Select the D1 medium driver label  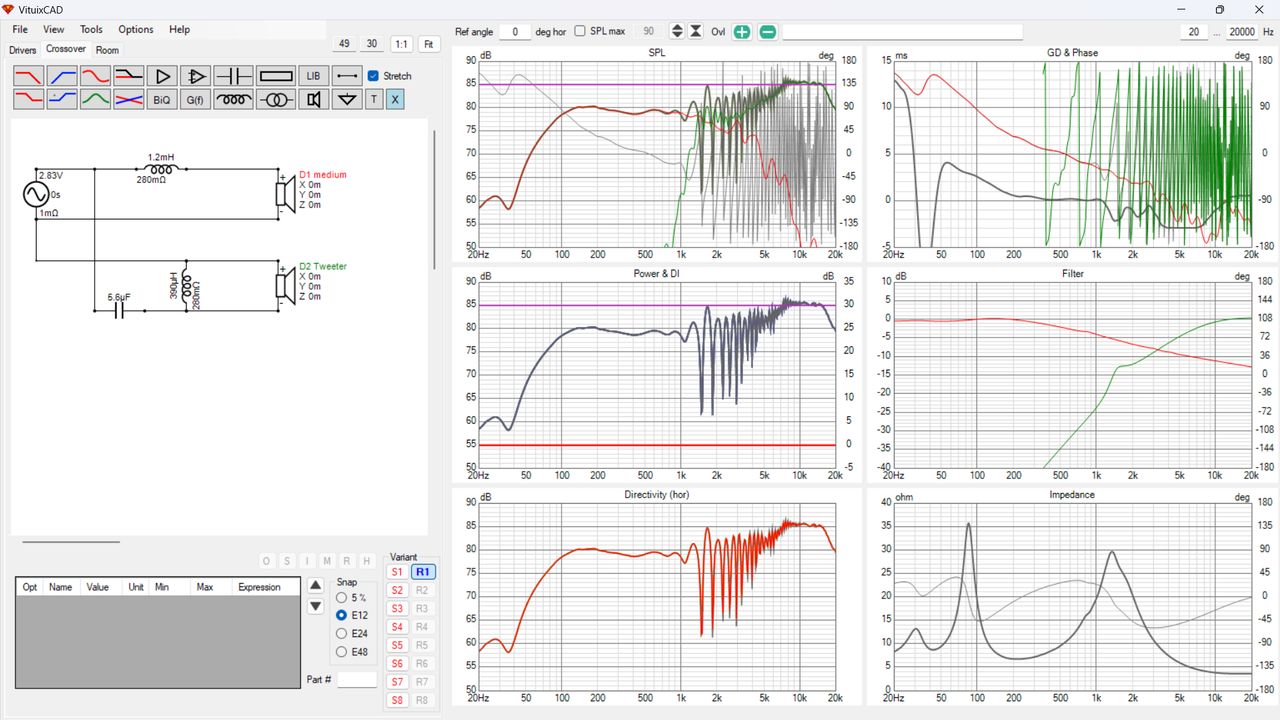click(323, 175)
